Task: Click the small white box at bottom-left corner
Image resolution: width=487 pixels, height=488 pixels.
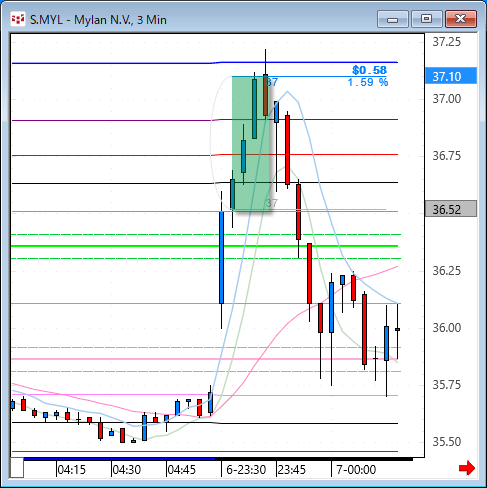Action: tap(17, 468)
